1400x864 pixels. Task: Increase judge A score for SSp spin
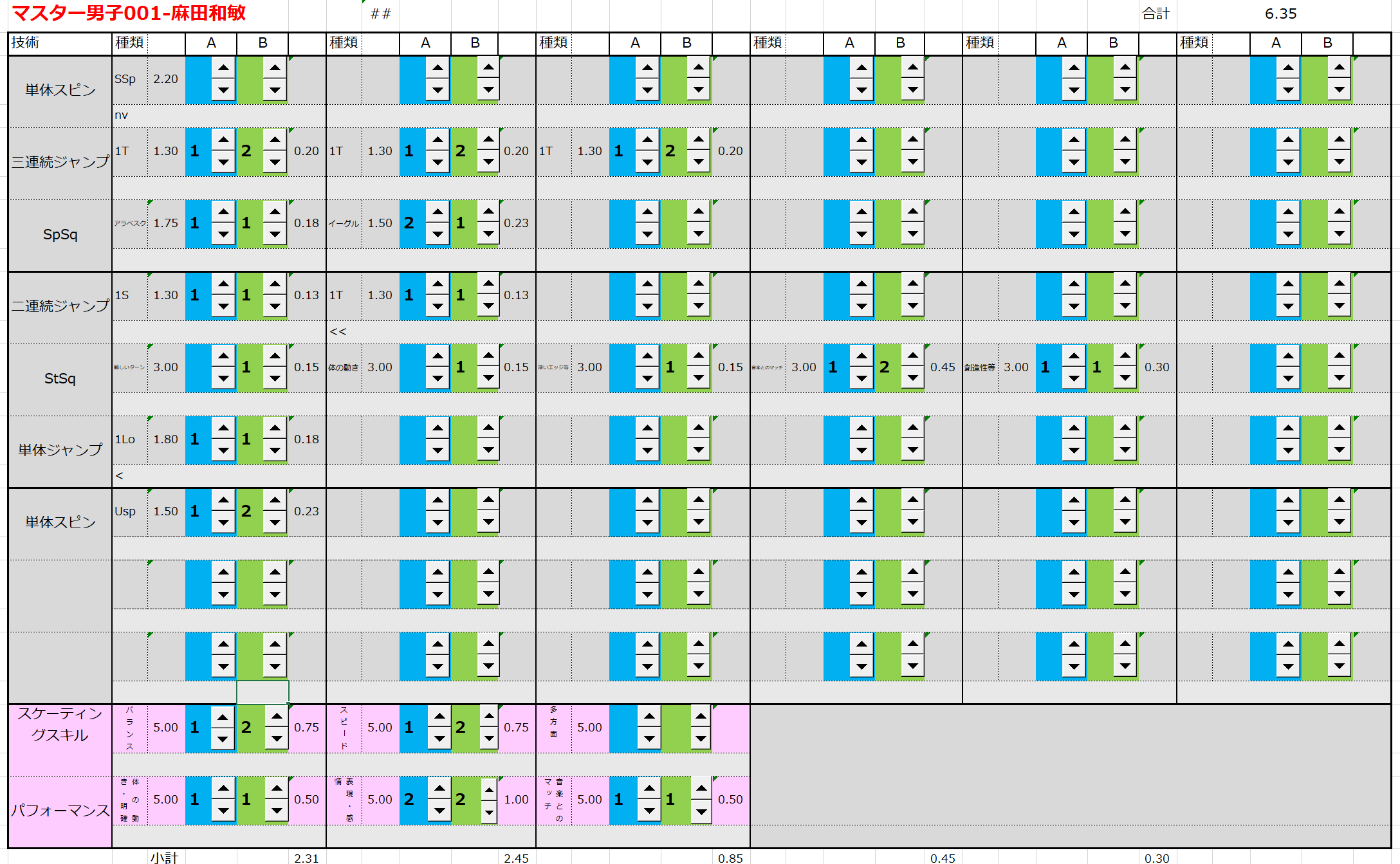point(223,68)
